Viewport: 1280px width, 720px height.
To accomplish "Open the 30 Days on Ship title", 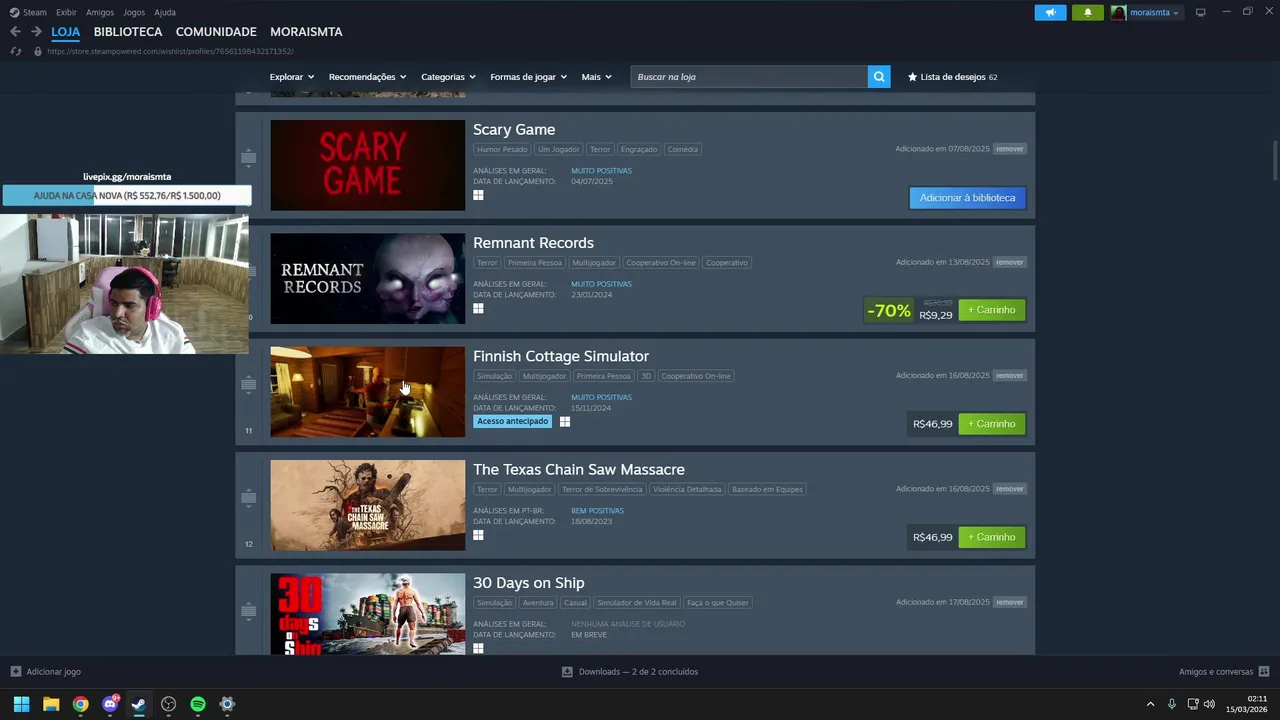I will [528, 583].
